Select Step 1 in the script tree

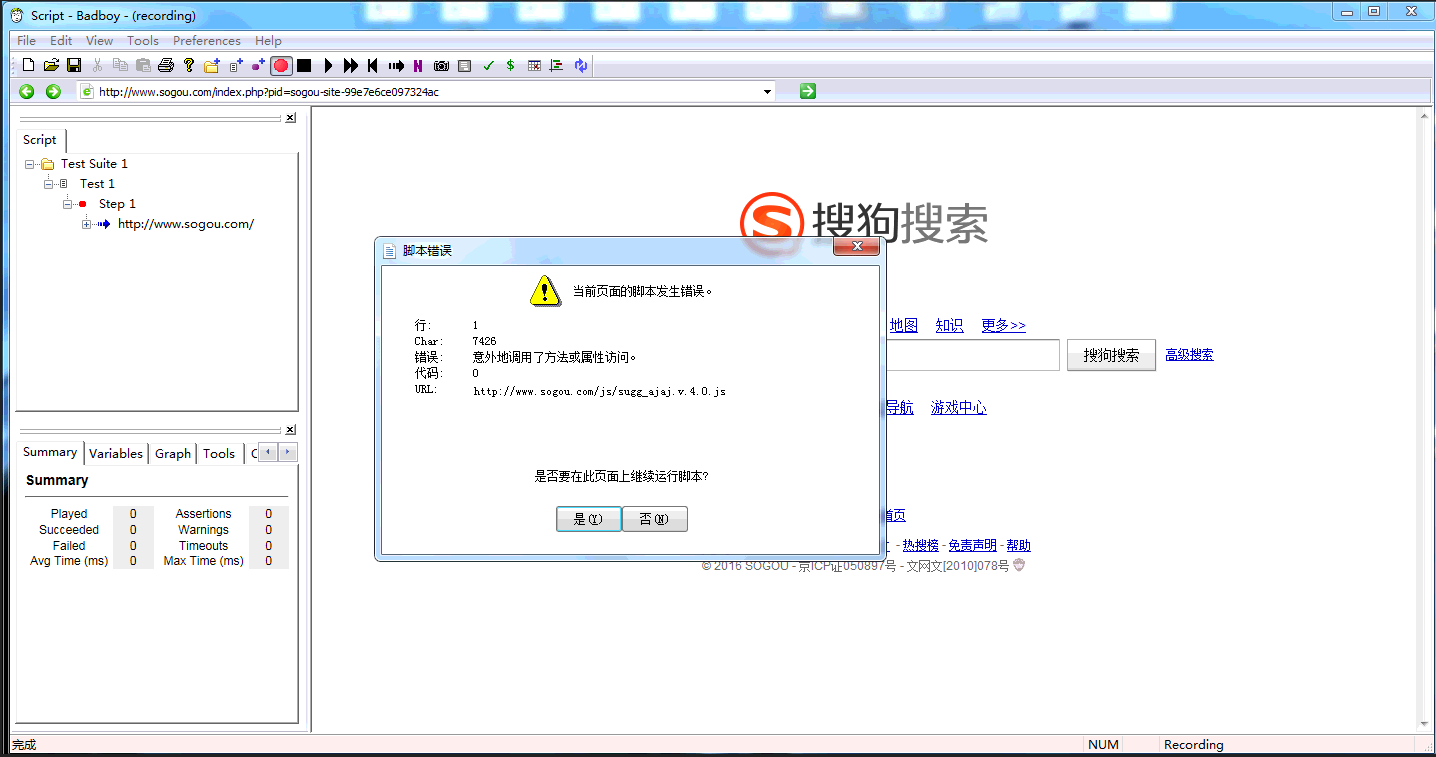117,204
